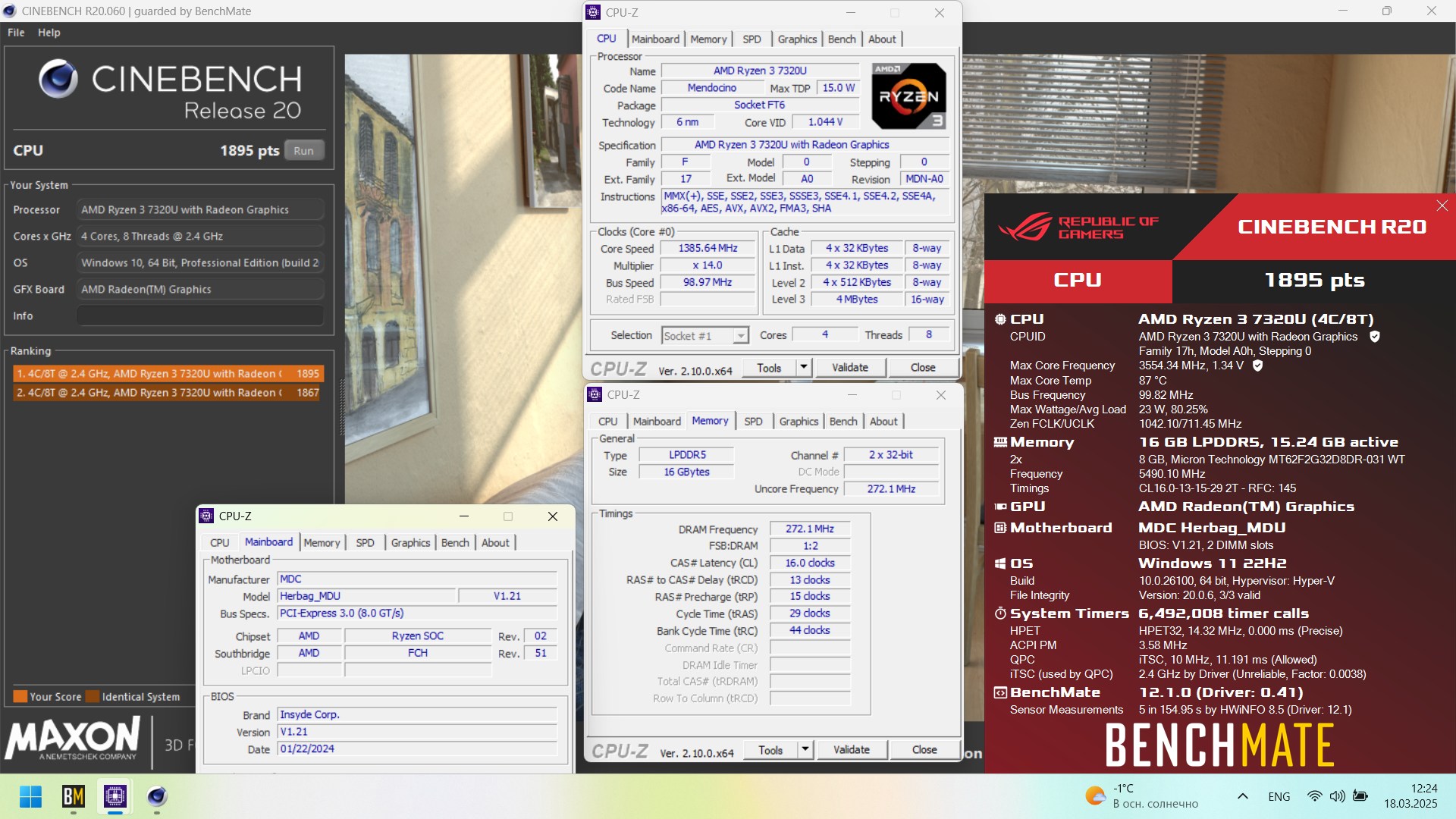Click the AMD Ryzen 3 logo
The width and height of the screenshot is (1456, 819).
click(x=908, y=96)
